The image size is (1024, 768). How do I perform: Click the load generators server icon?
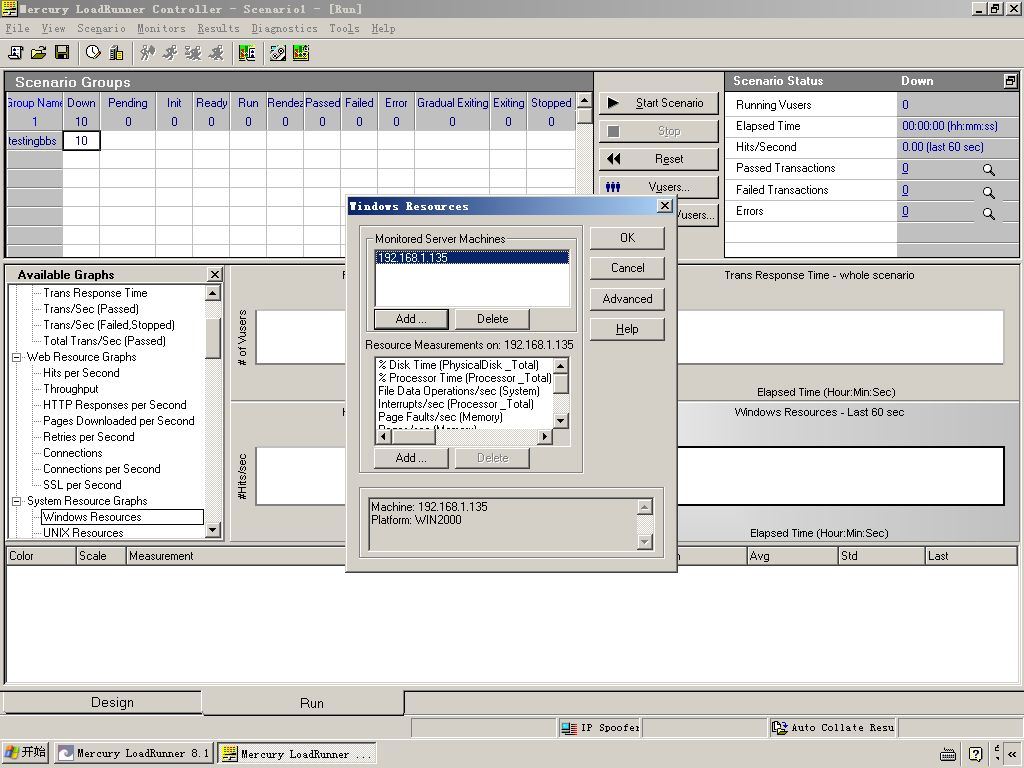coord(116,53)
